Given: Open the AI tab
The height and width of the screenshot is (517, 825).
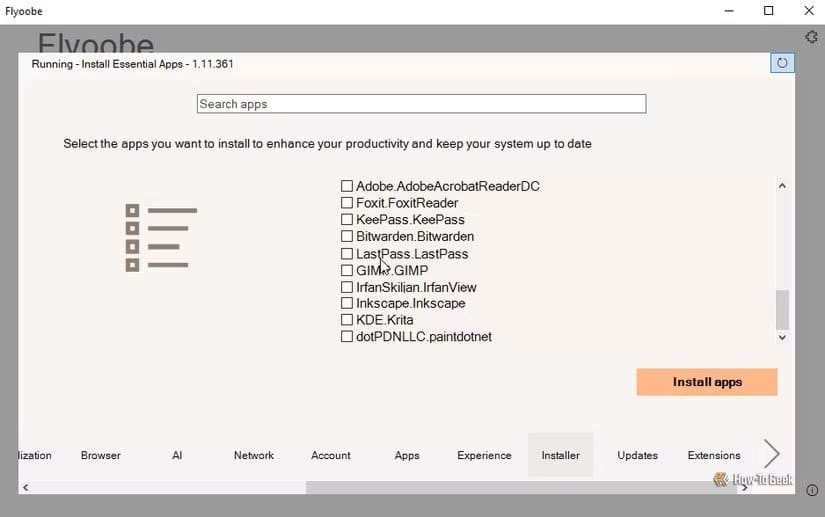Looking at the screenshot, I should [177, 455].
